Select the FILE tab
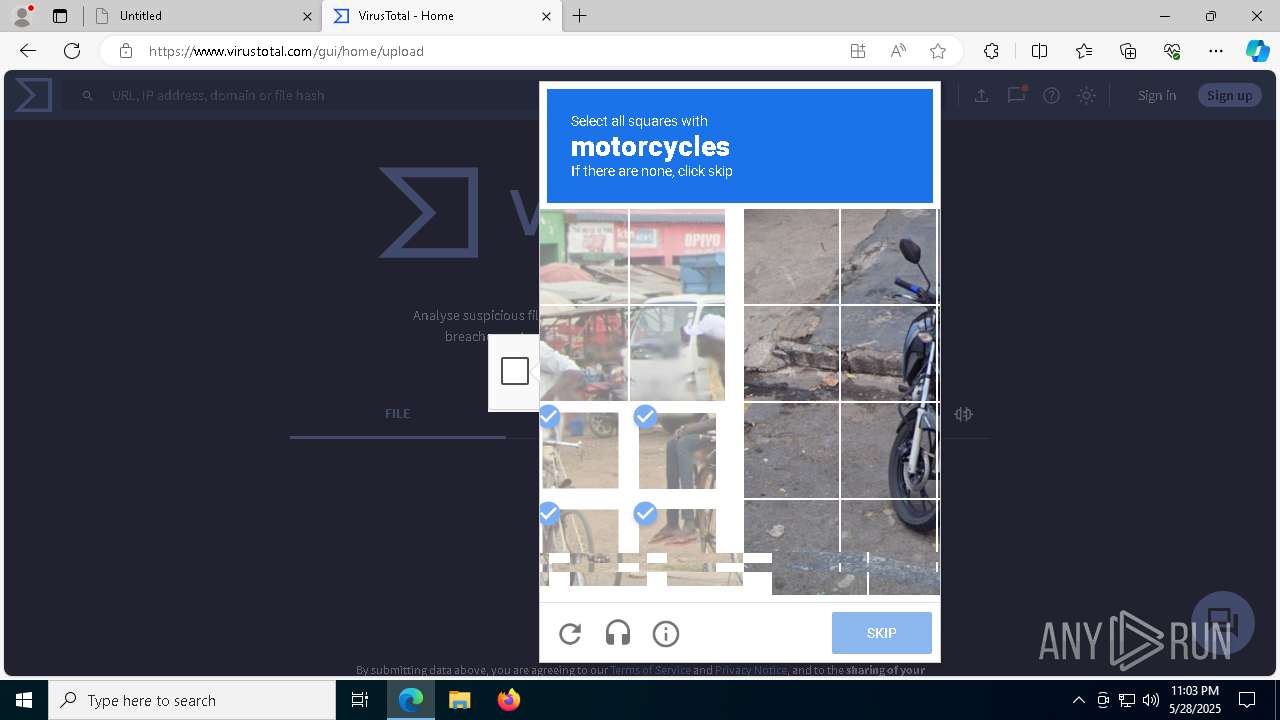This screenshot has height=720, width=1280. coord(398,413)
